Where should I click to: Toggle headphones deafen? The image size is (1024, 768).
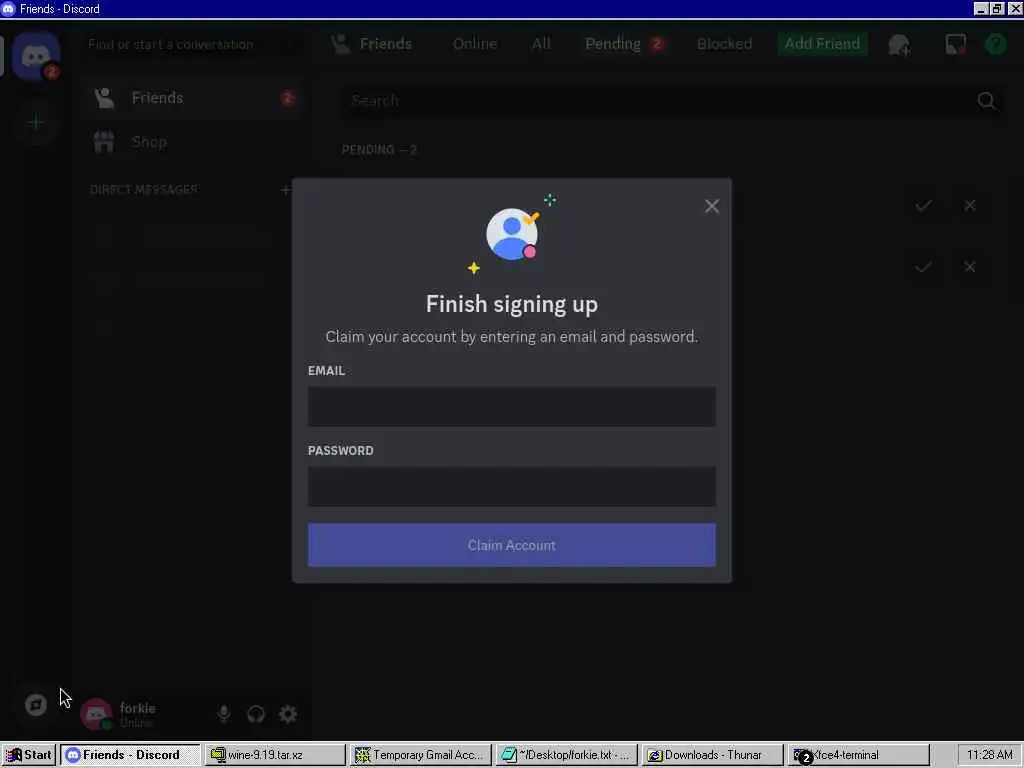click(x=255, y=714)
